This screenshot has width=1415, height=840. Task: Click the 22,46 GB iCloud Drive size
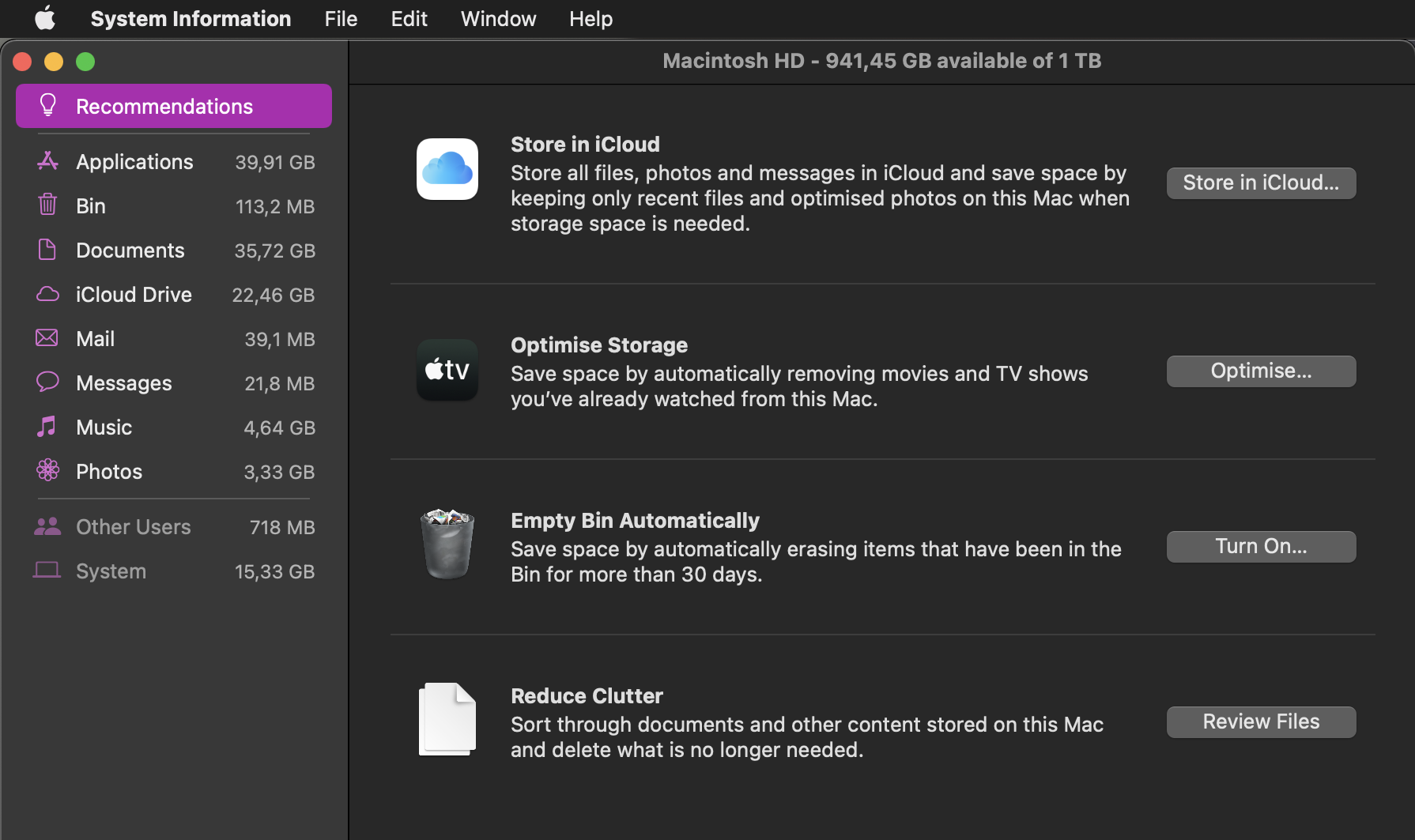[x=274, y=295]
